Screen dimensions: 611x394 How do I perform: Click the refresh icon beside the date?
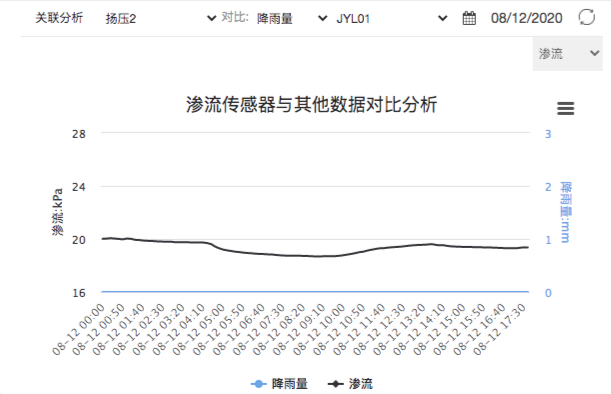tap(586, 18)
